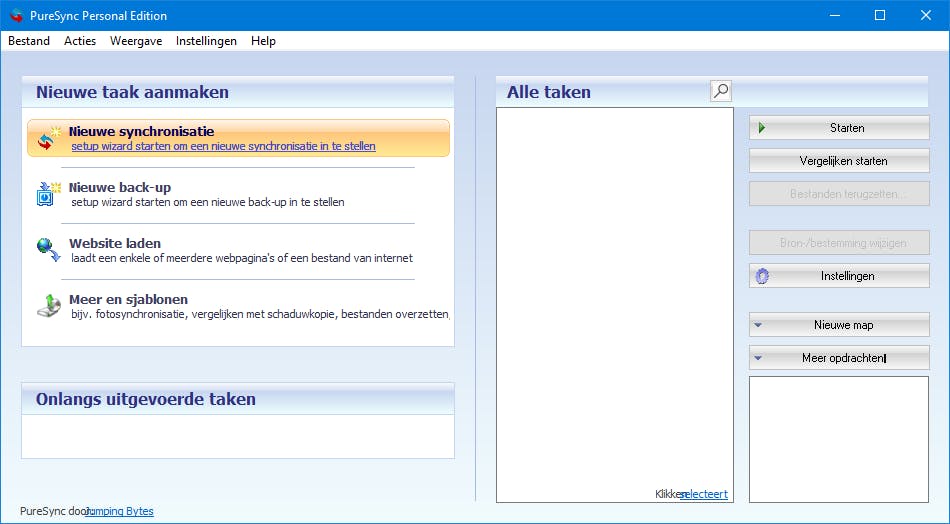Select the Website laden heading
This screenshot has width=950, height=524.
[115, 244]
